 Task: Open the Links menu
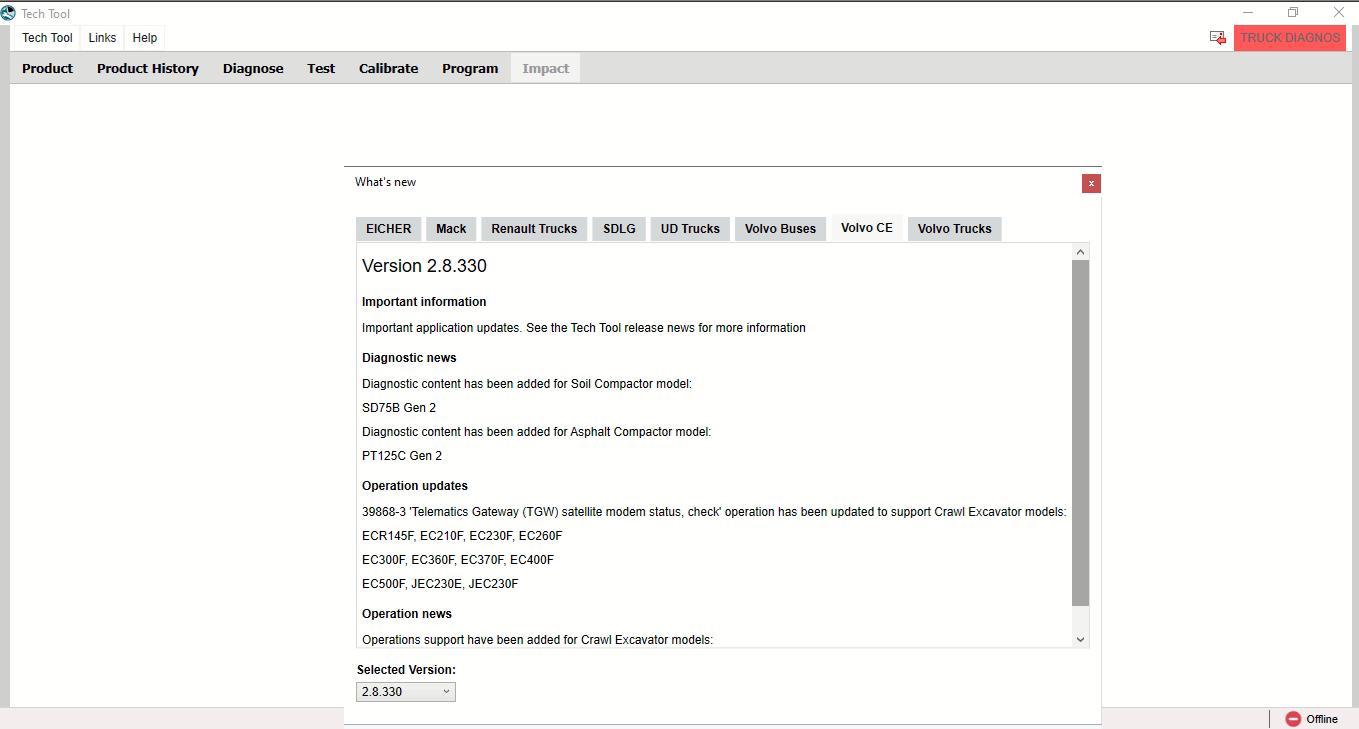click(x=102, y=38)
